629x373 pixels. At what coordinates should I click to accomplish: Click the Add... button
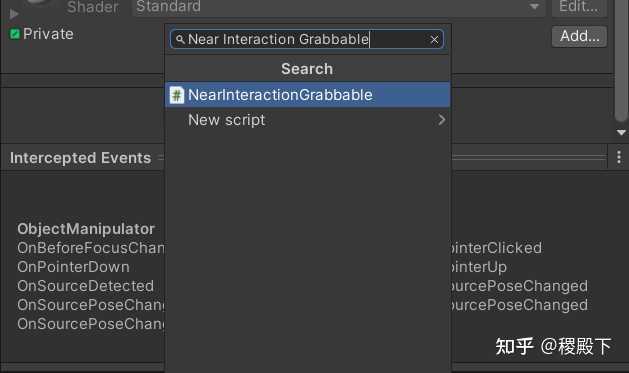click(579, 36)
